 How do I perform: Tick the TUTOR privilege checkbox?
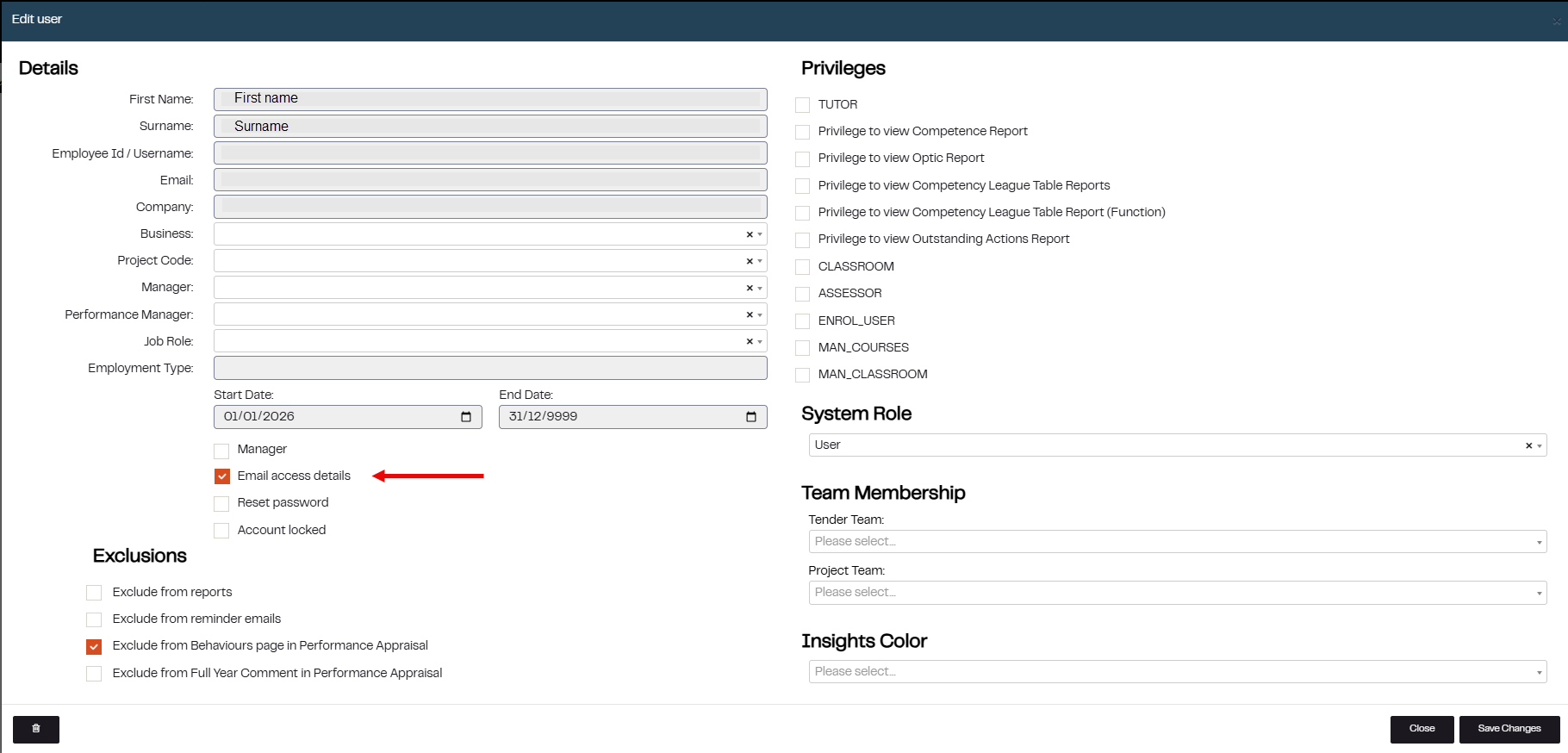(x=803, y=105)
